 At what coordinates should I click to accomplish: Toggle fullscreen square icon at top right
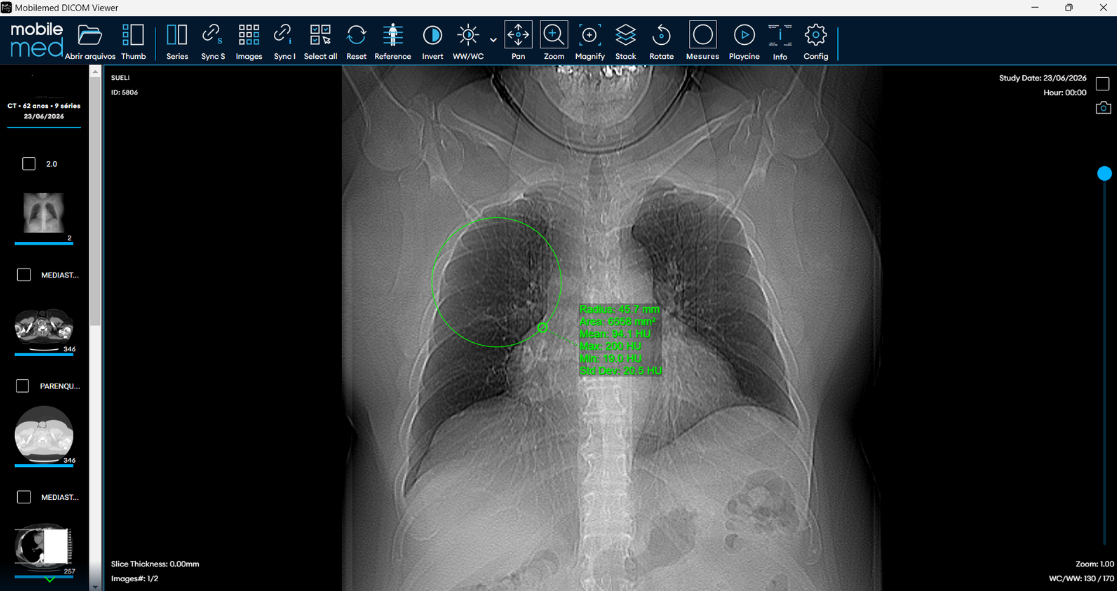[x=1103, y=84]
